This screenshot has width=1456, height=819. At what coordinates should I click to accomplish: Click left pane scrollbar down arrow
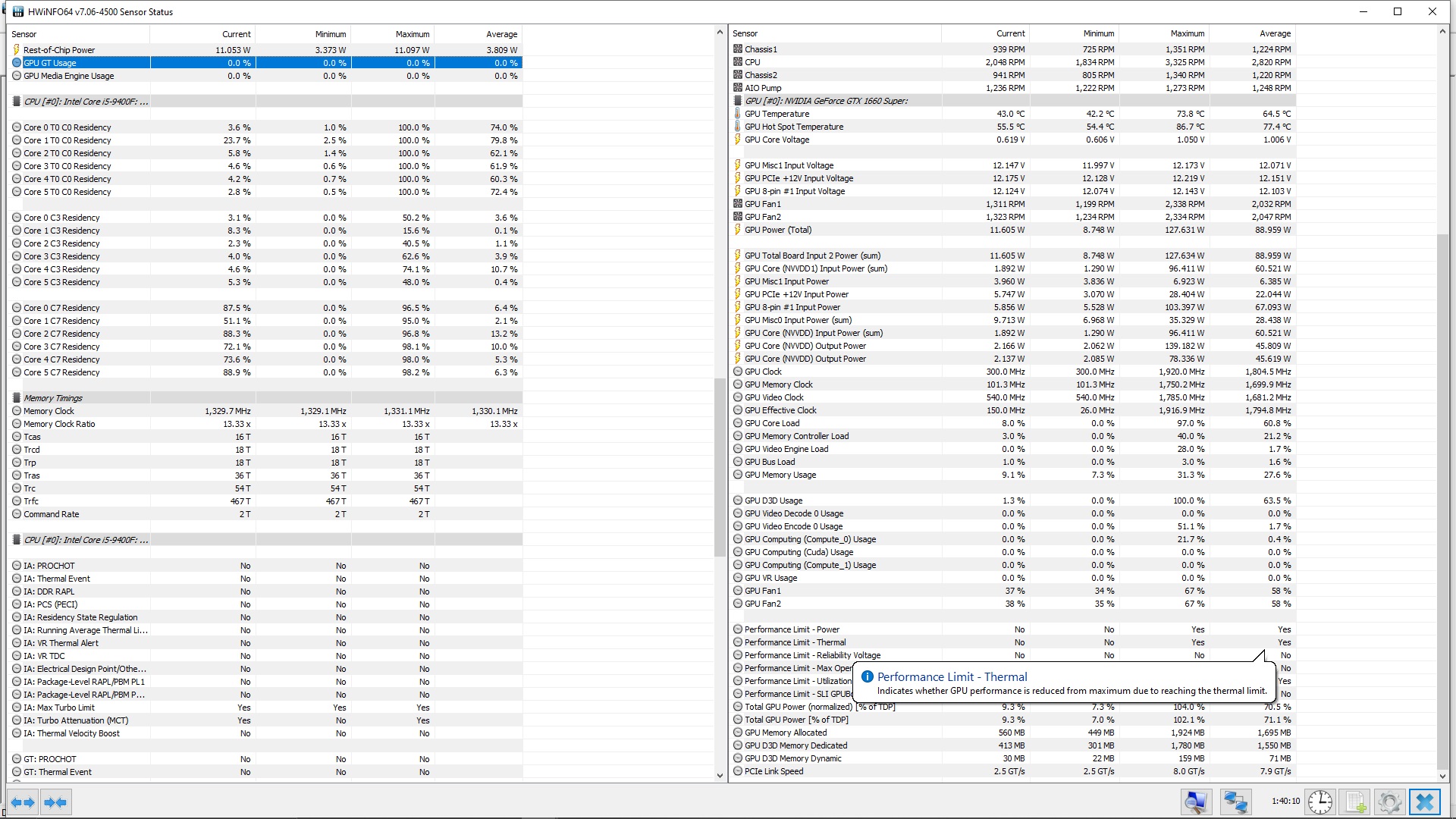720,775
